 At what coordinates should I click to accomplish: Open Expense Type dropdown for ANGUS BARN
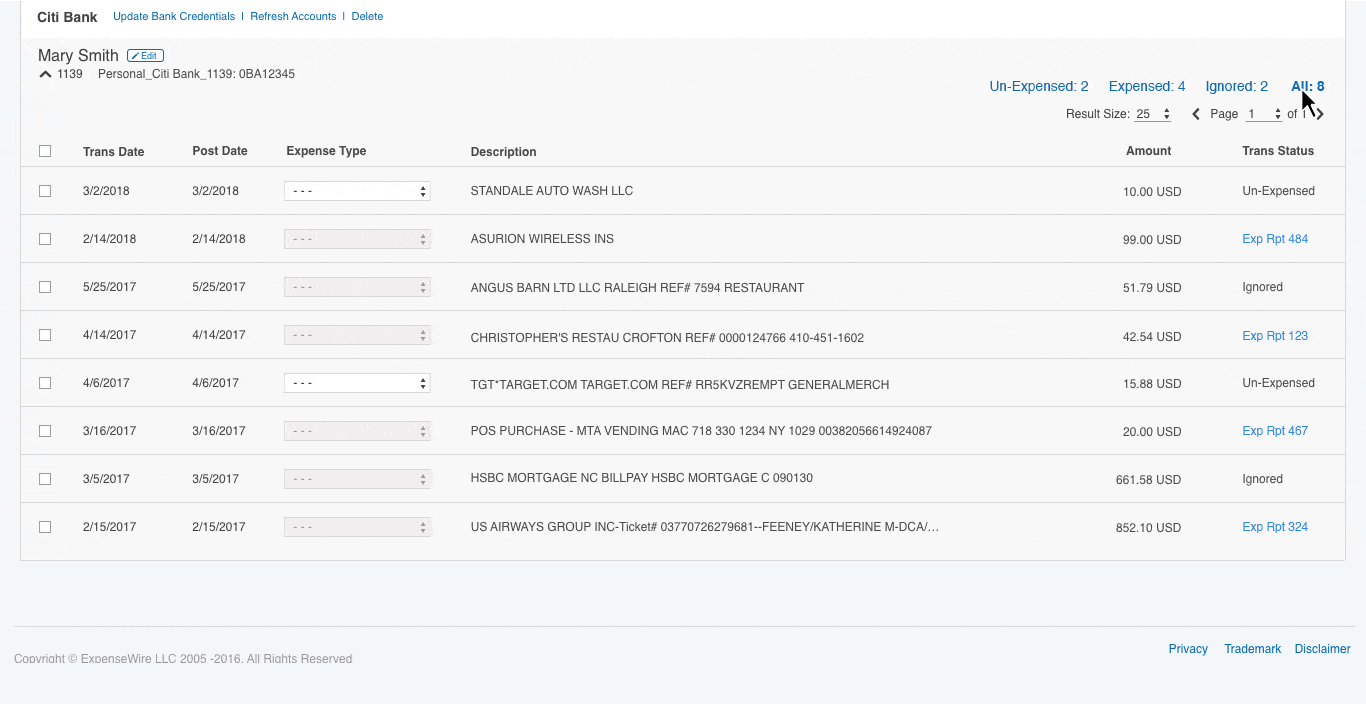[x=358, y=287]
